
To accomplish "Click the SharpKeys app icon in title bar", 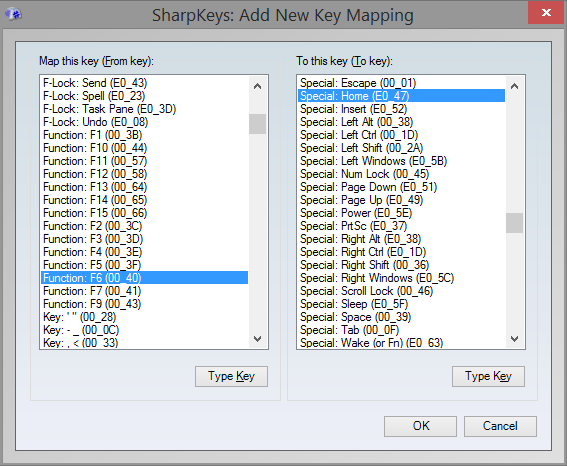I will [13, 14].
